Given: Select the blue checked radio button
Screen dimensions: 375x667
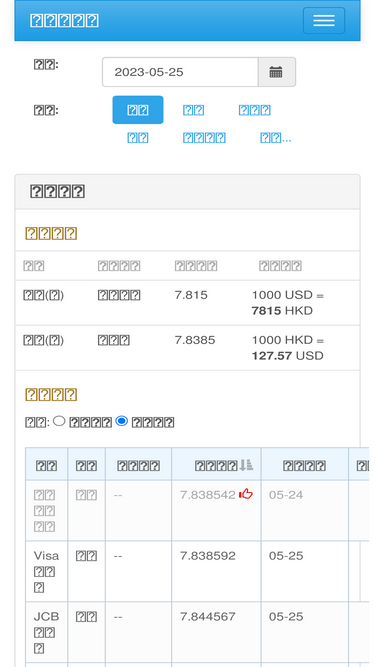Looking at the screenshot, I should [122, 421].
